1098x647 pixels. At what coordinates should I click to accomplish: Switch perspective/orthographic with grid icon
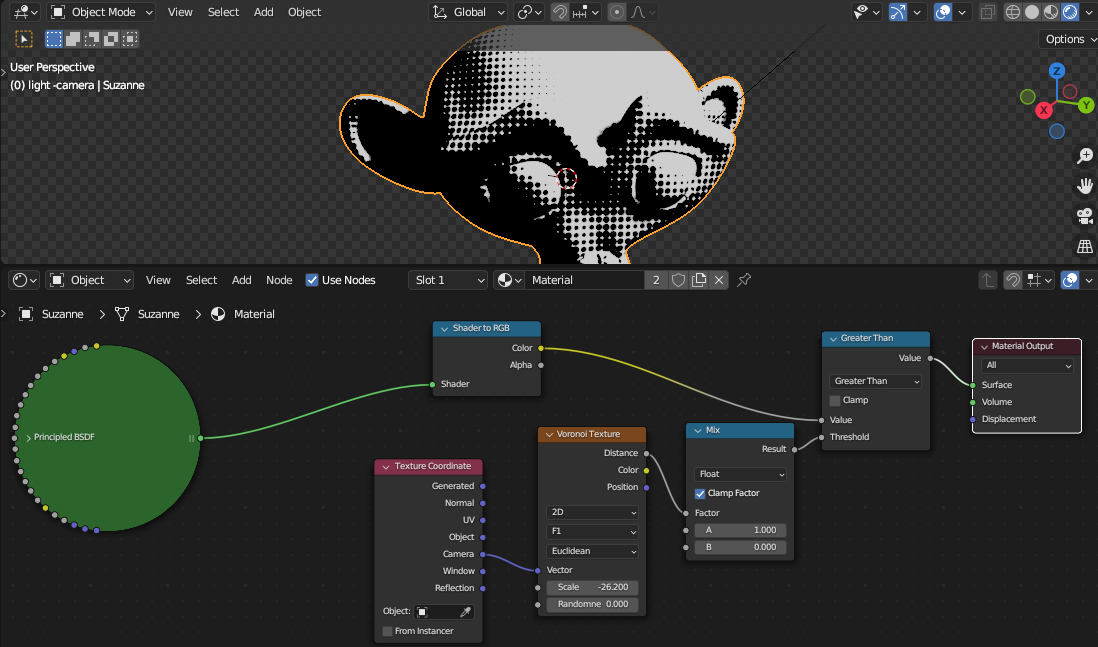[x=1085, y=246]
